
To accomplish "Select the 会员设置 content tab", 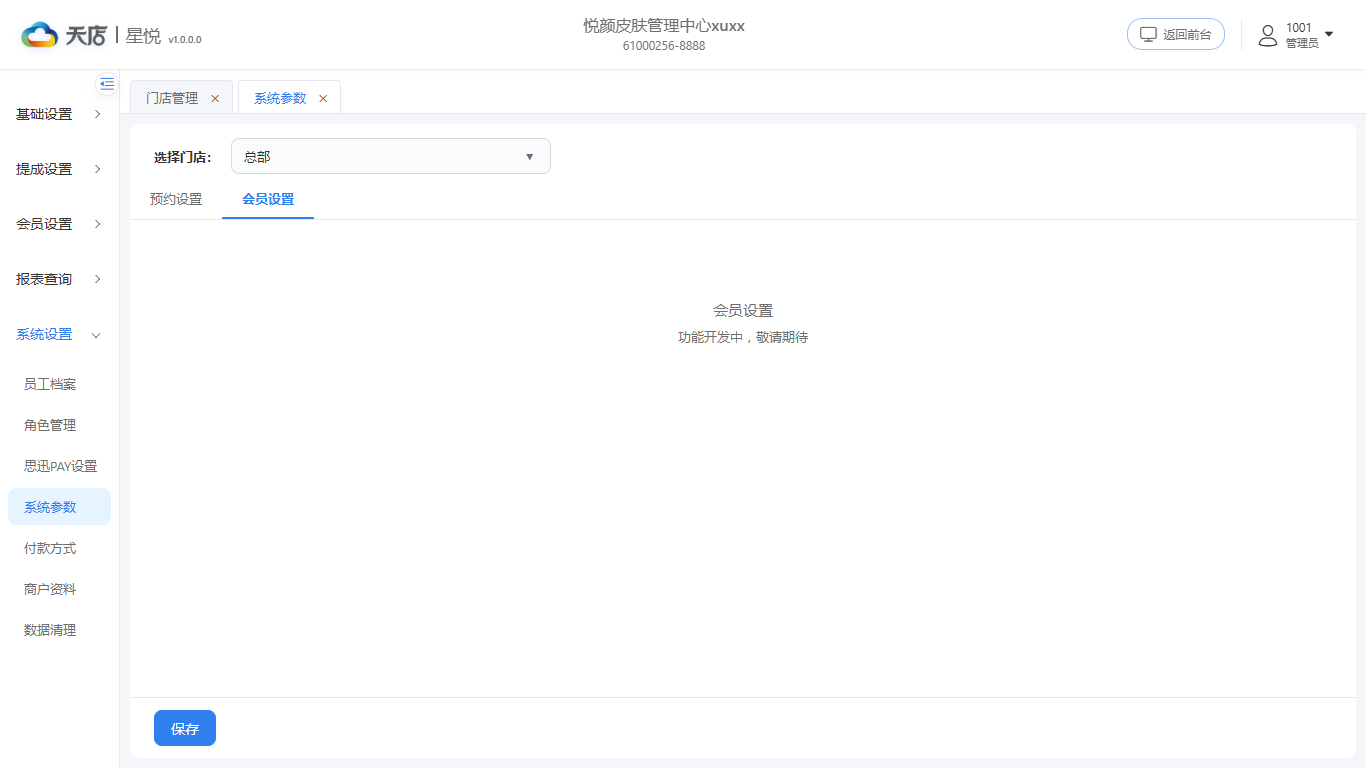I will [268, 199].
